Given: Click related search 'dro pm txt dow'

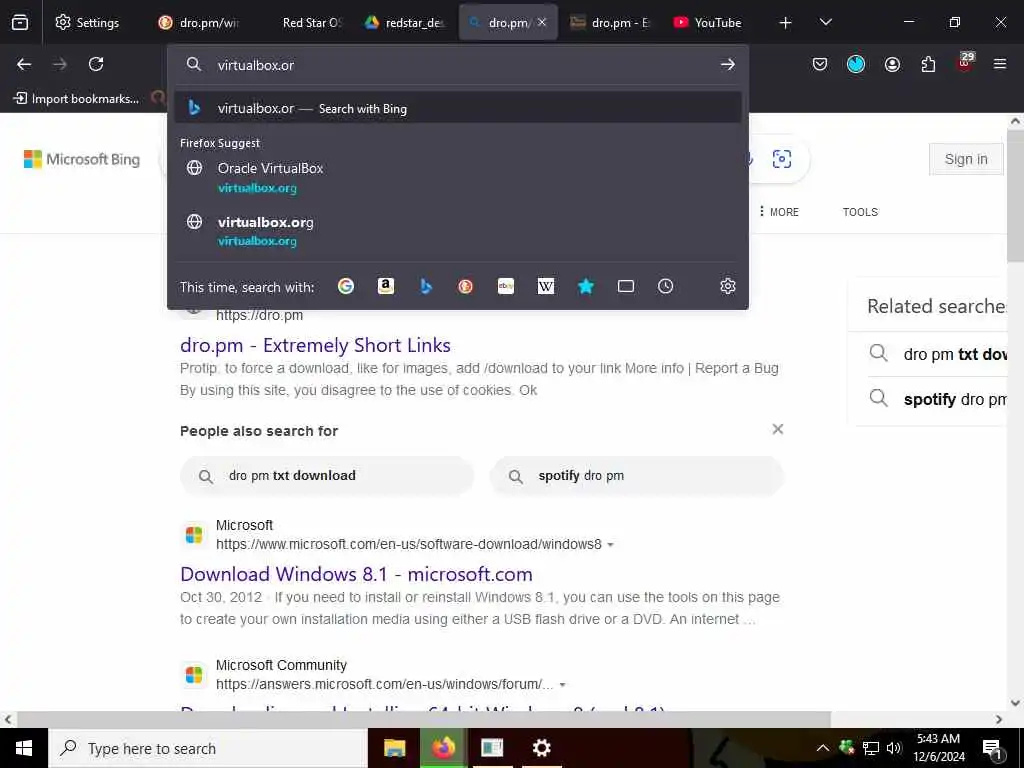Looking at the screenshot, I should (x=937, y=354).
